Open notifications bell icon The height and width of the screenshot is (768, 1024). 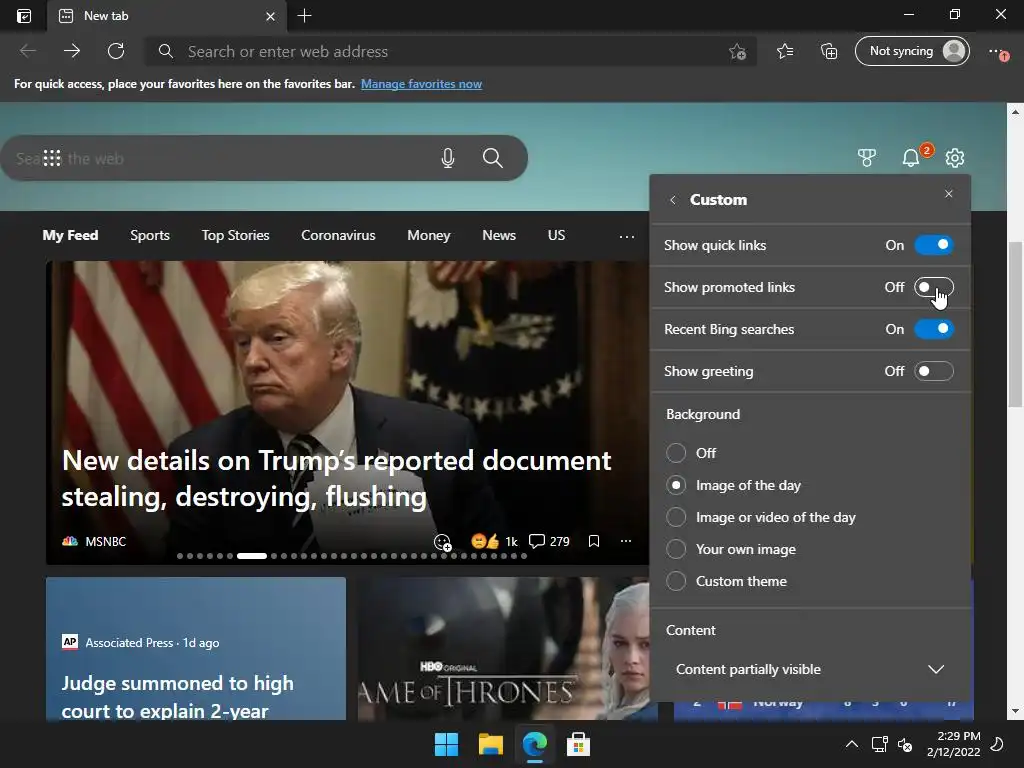coord(911,157)
